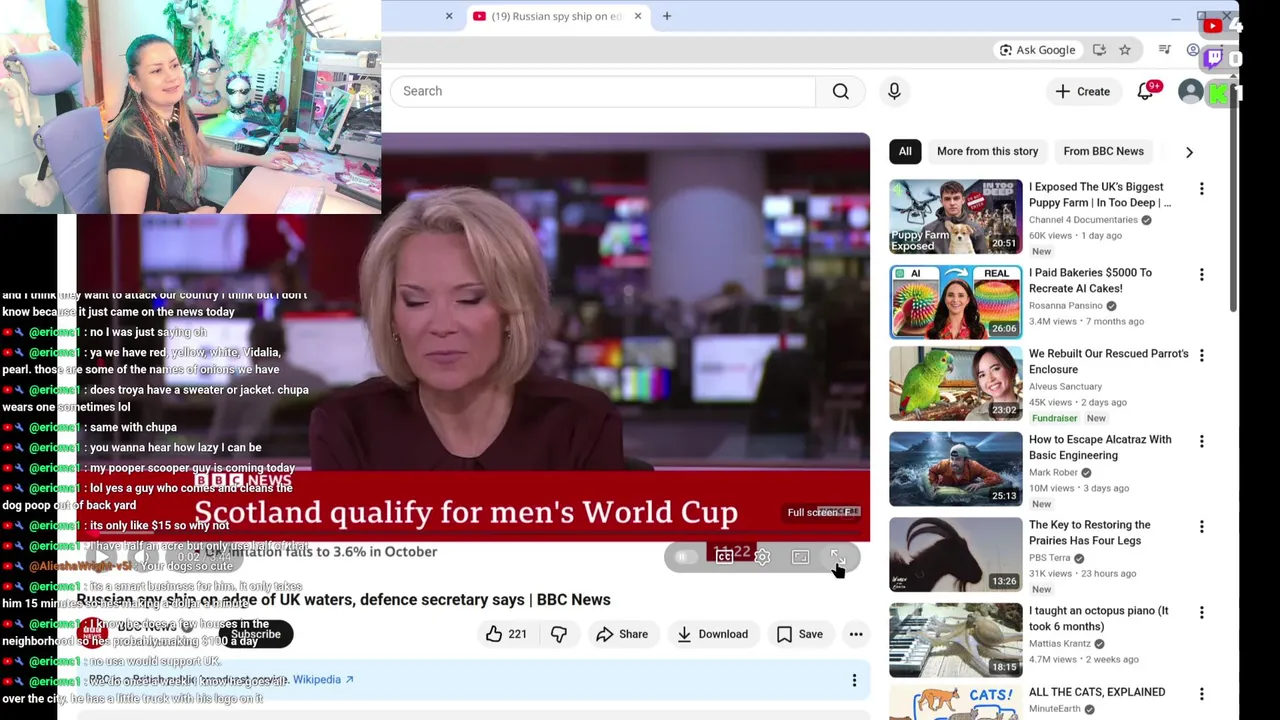Open title 'I Paid Bakeries $5000 To Recreate AI Cakes!'
The width and height of the screenshot is (1280, 720).
1090,281
